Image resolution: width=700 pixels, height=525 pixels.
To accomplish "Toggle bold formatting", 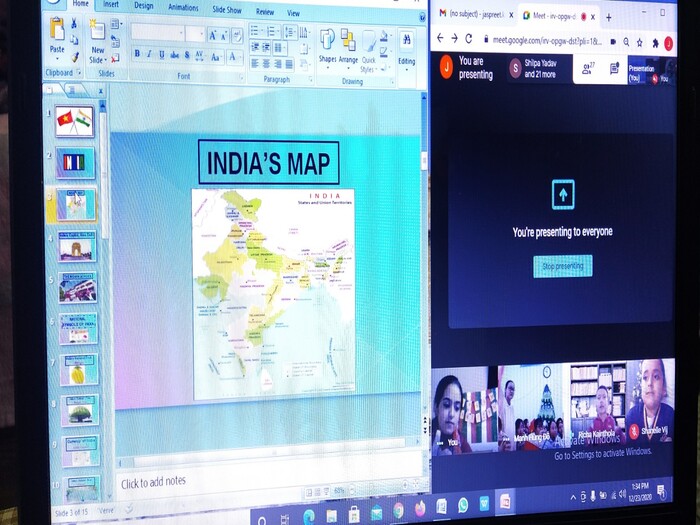I will click(x=137, y=54).
